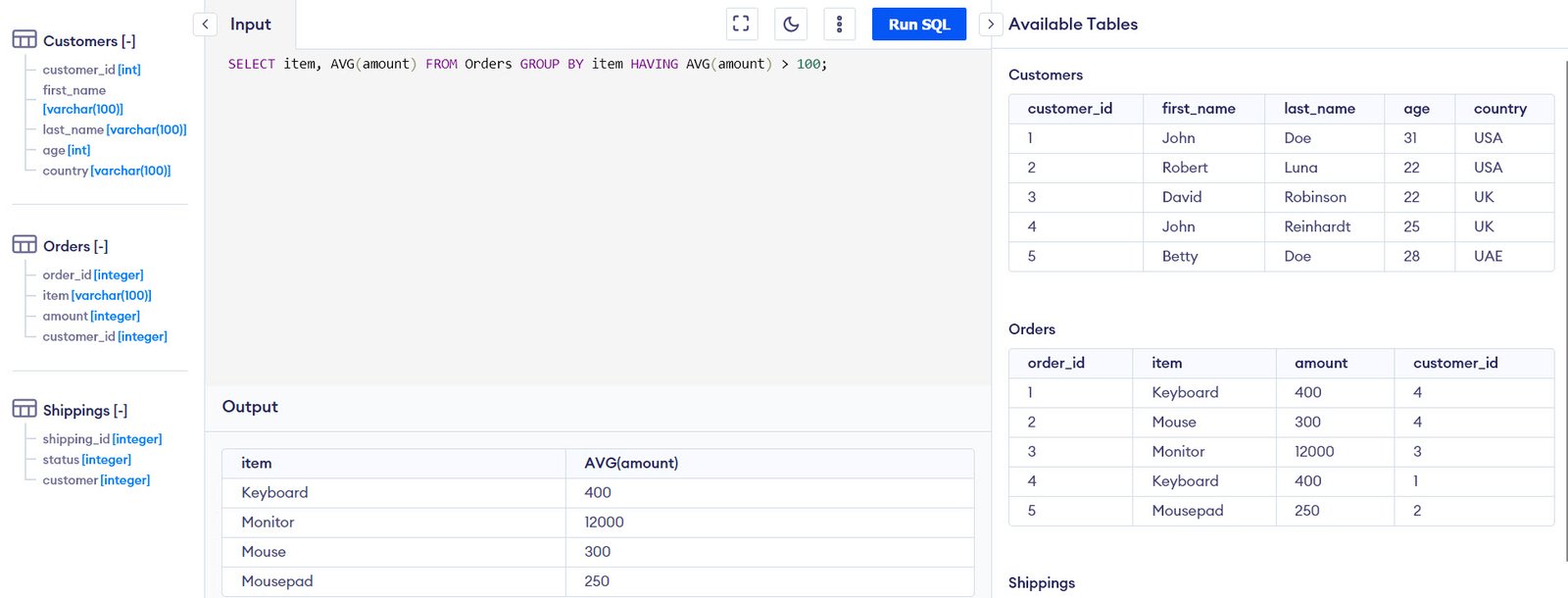
Task: Select age [int] schema field
Action: point(67,150)
